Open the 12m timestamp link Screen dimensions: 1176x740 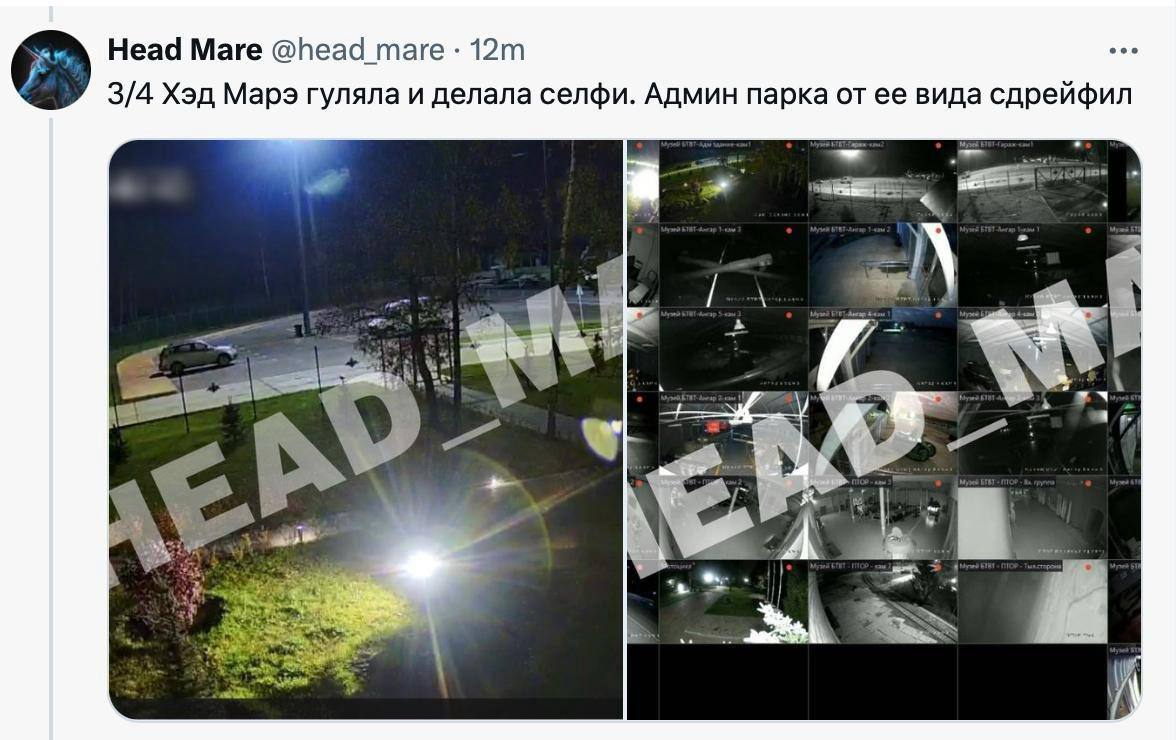(497, 50)
